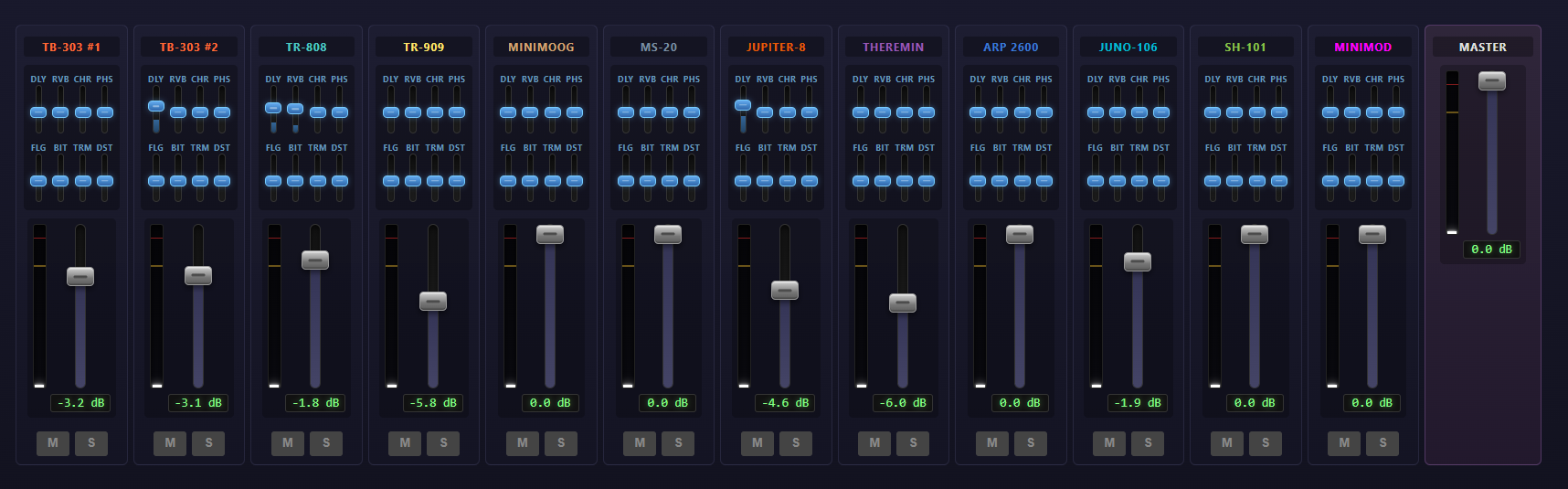Click the TR-808 RVB send slider knob
This screenshot has height=489, width=1568.
coord(295,109)
